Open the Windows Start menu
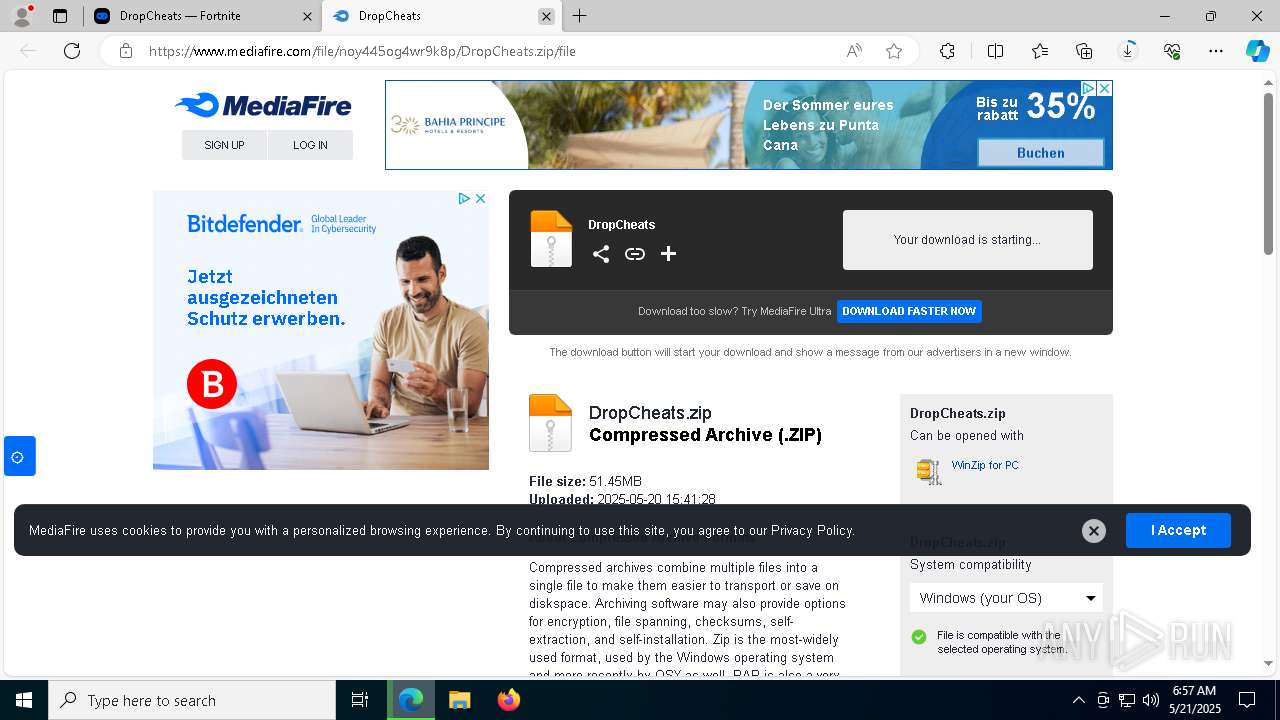The width and height of the screenshot is (1280, 720). tap(24, 700)
